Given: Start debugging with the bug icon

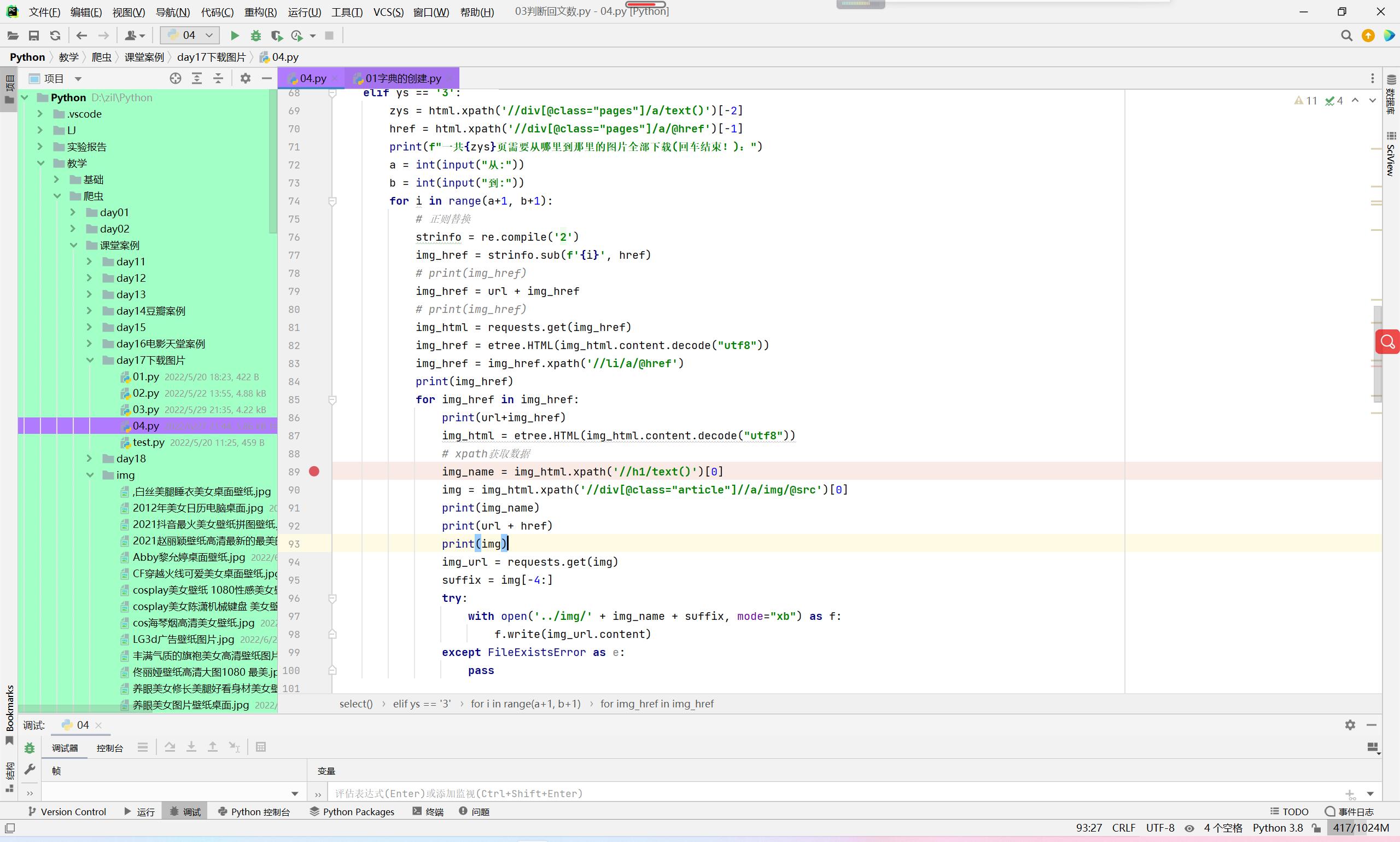Looking at the screenshot, I should click(256, 36).
